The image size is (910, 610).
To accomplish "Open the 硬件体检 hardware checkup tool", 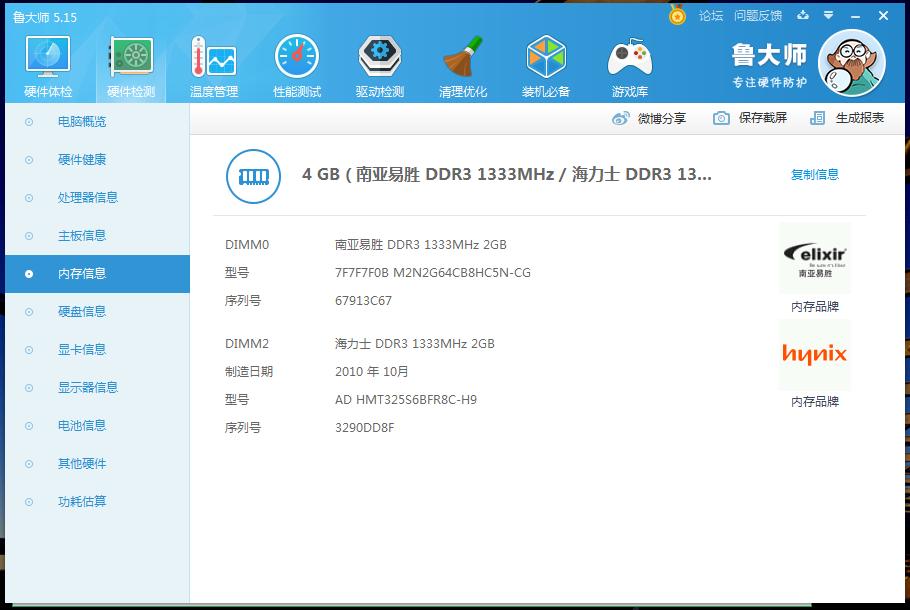I will (46, 63).
